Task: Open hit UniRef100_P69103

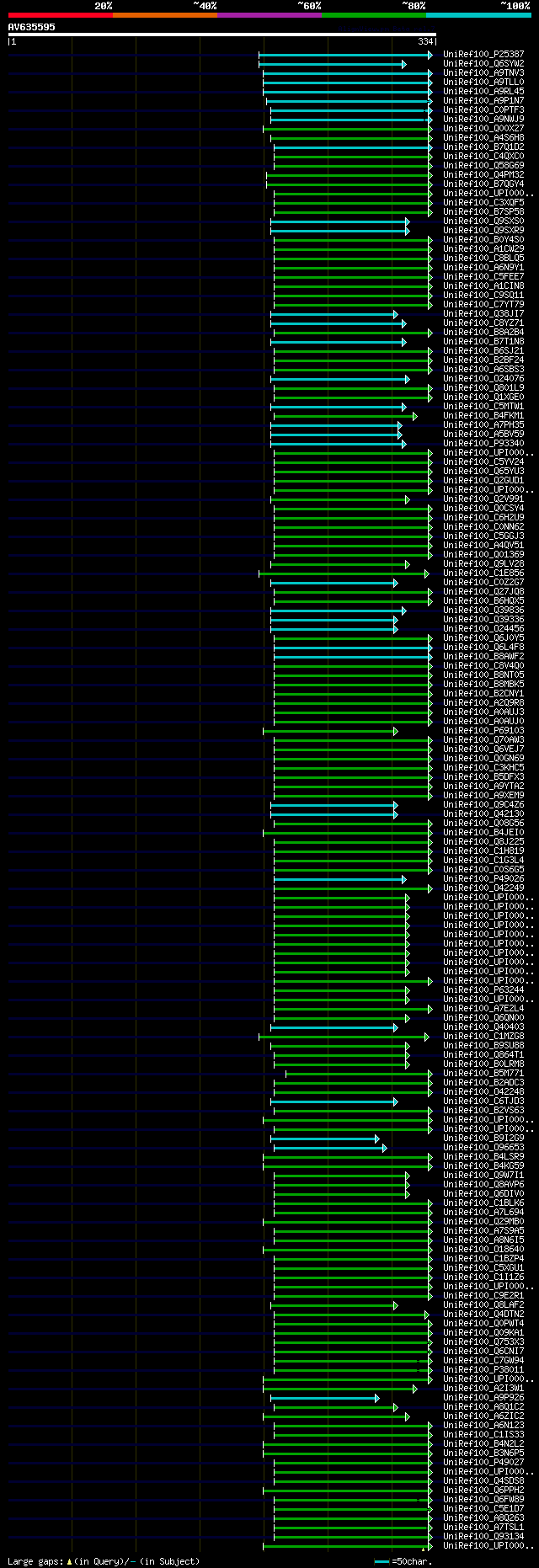Action: [x=483, y=731]
